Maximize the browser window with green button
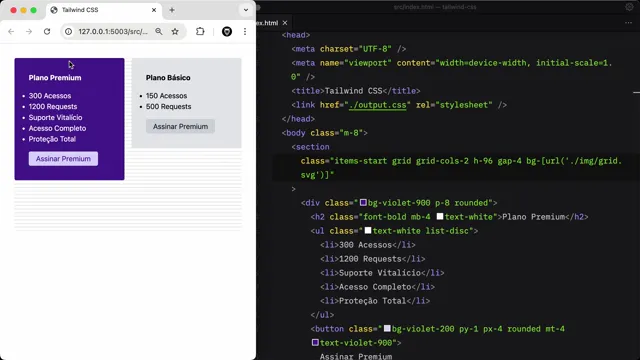Viewport: 640px width, 360px height. pyautogui.click(x=33, y=10)
